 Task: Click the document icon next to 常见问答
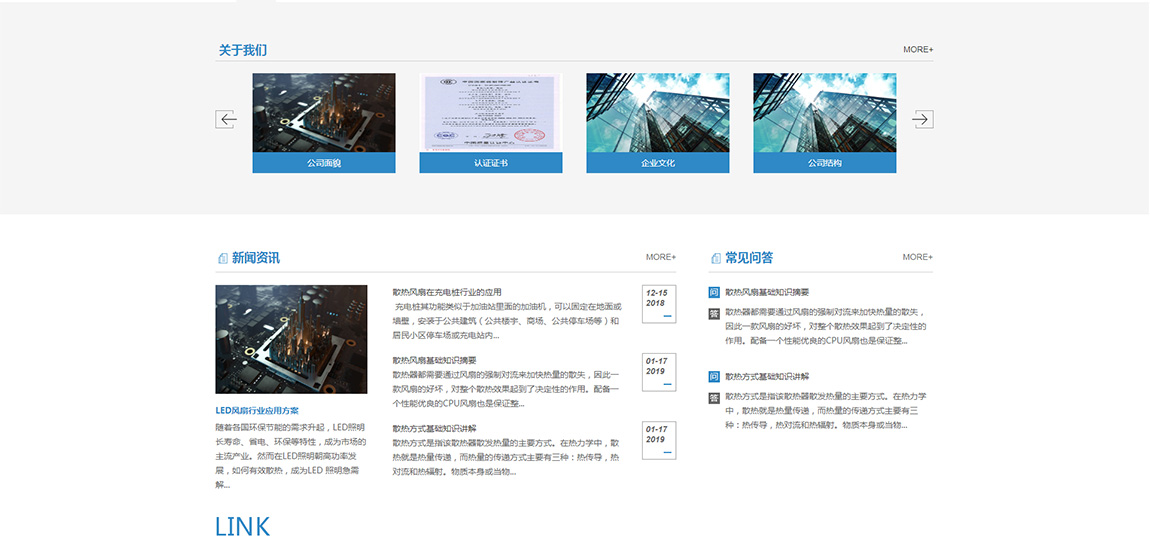(x=716, y=258)
